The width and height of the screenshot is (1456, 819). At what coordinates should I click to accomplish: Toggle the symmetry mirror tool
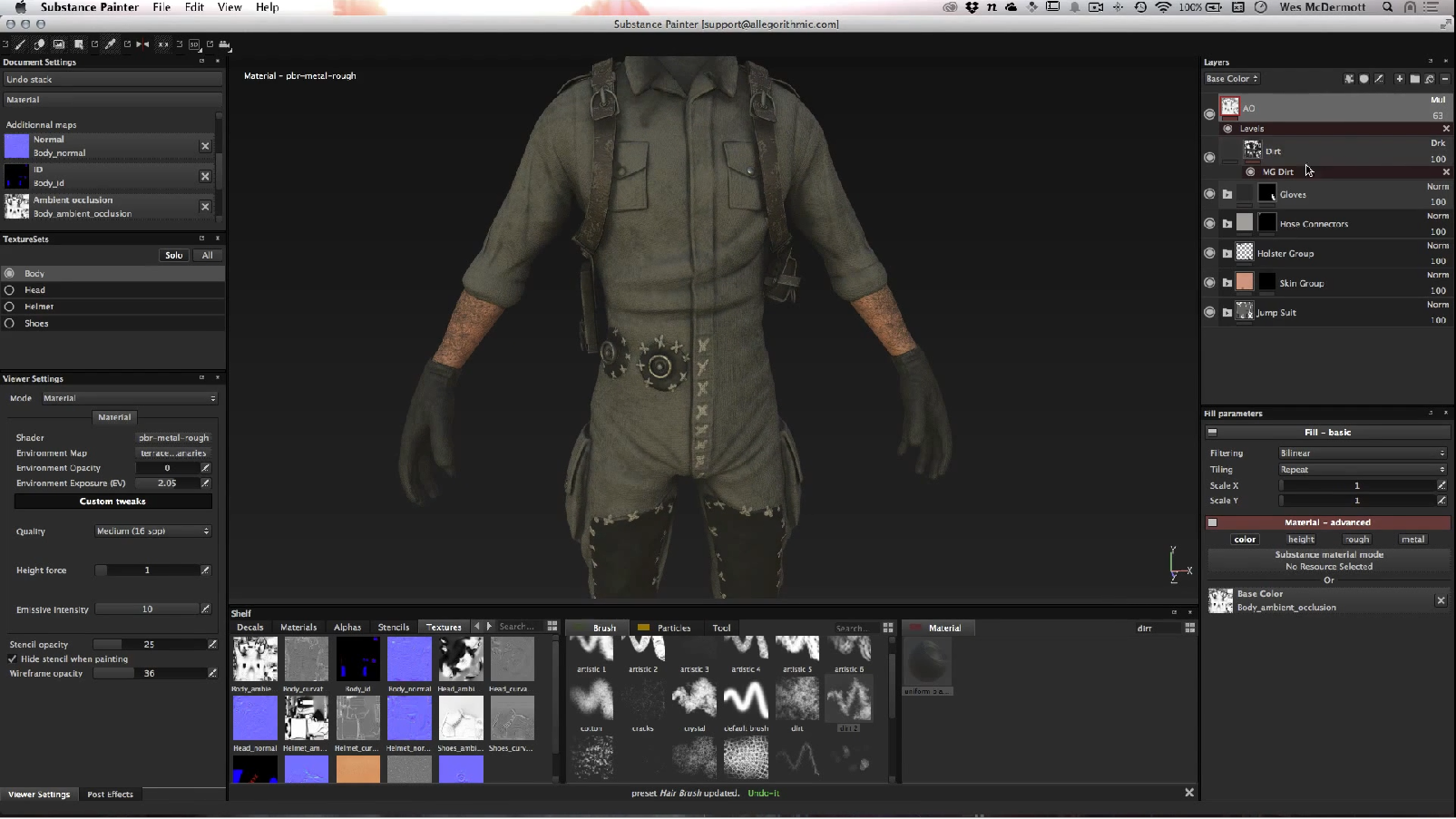click(142, 44)
